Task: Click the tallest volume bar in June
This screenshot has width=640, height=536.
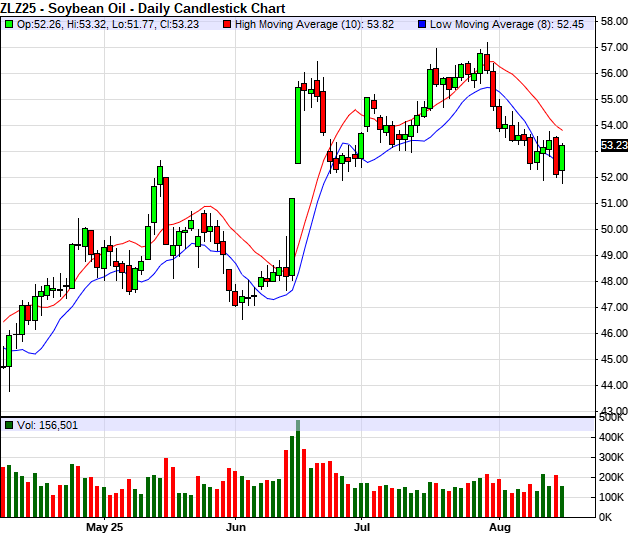Action: [297, 470]
